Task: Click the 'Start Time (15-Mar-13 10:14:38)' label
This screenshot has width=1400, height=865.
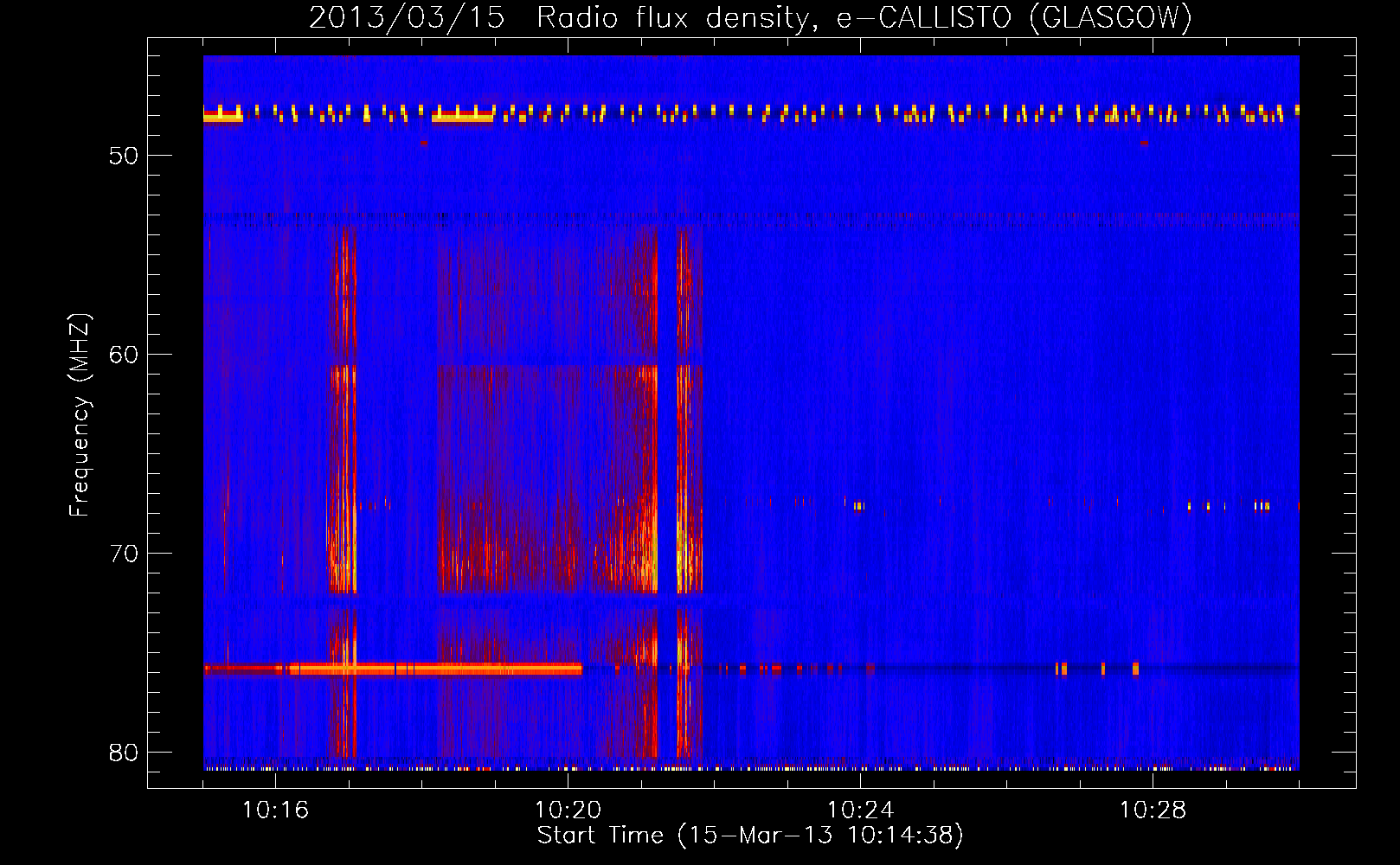Action: [x=750, y=836]
